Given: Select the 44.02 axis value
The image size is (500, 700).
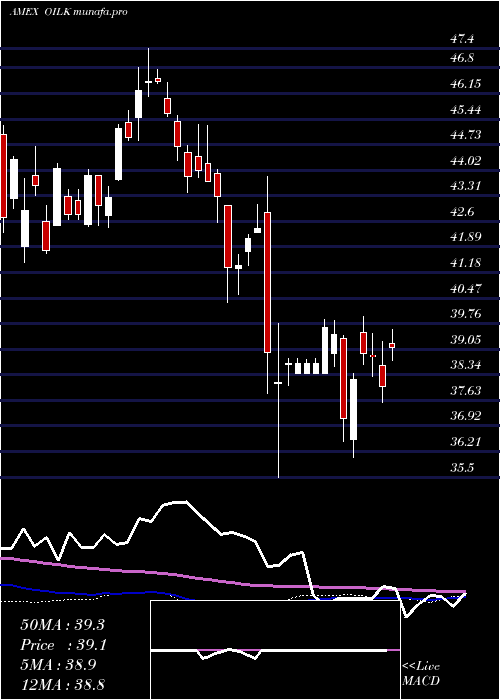Looking at the screenshot, I should pos(465,160).
